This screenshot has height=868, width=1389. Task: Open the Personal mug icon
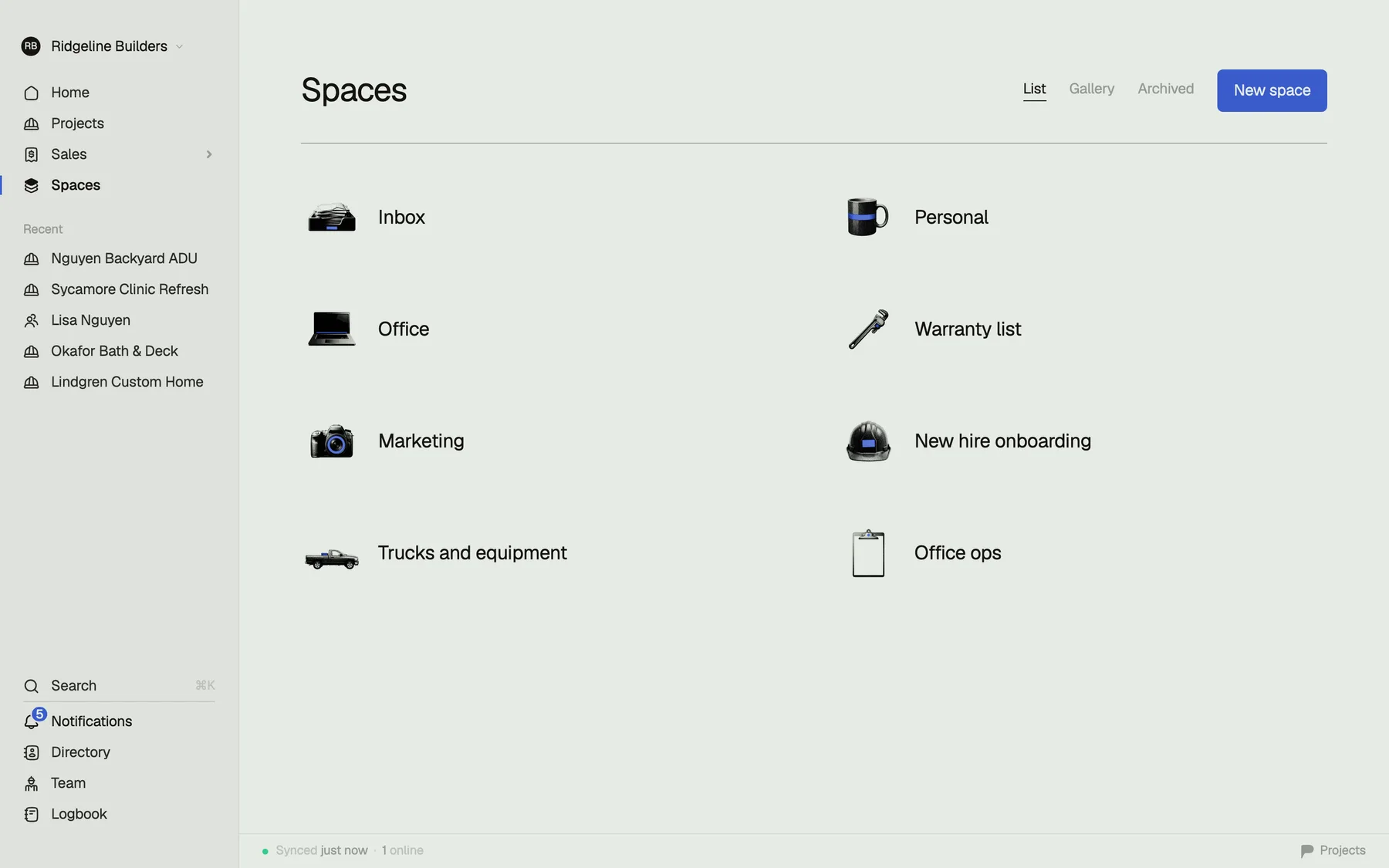(x=868, y=217)
